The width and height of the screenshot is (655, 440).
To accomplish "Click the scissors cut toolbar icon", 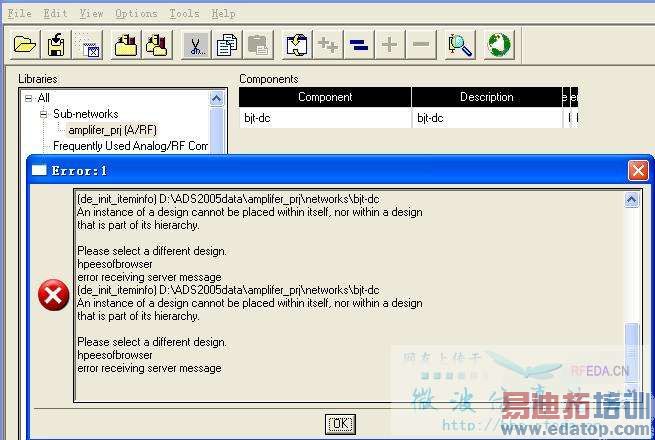I will (195, 44).
